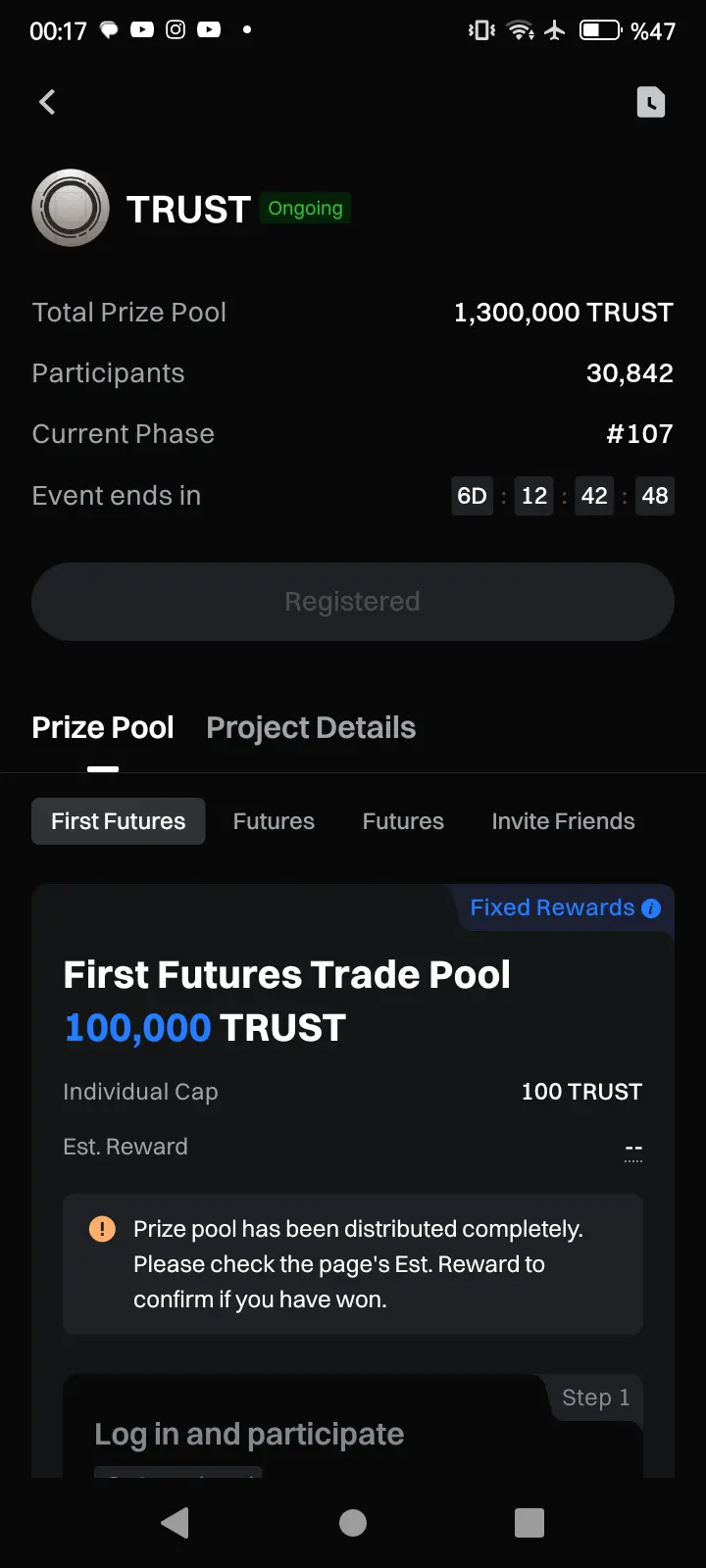Viewport: 706px width, 1568px height.
Task: Tap the orange warning icon in notice
Action: point(102,1229)
